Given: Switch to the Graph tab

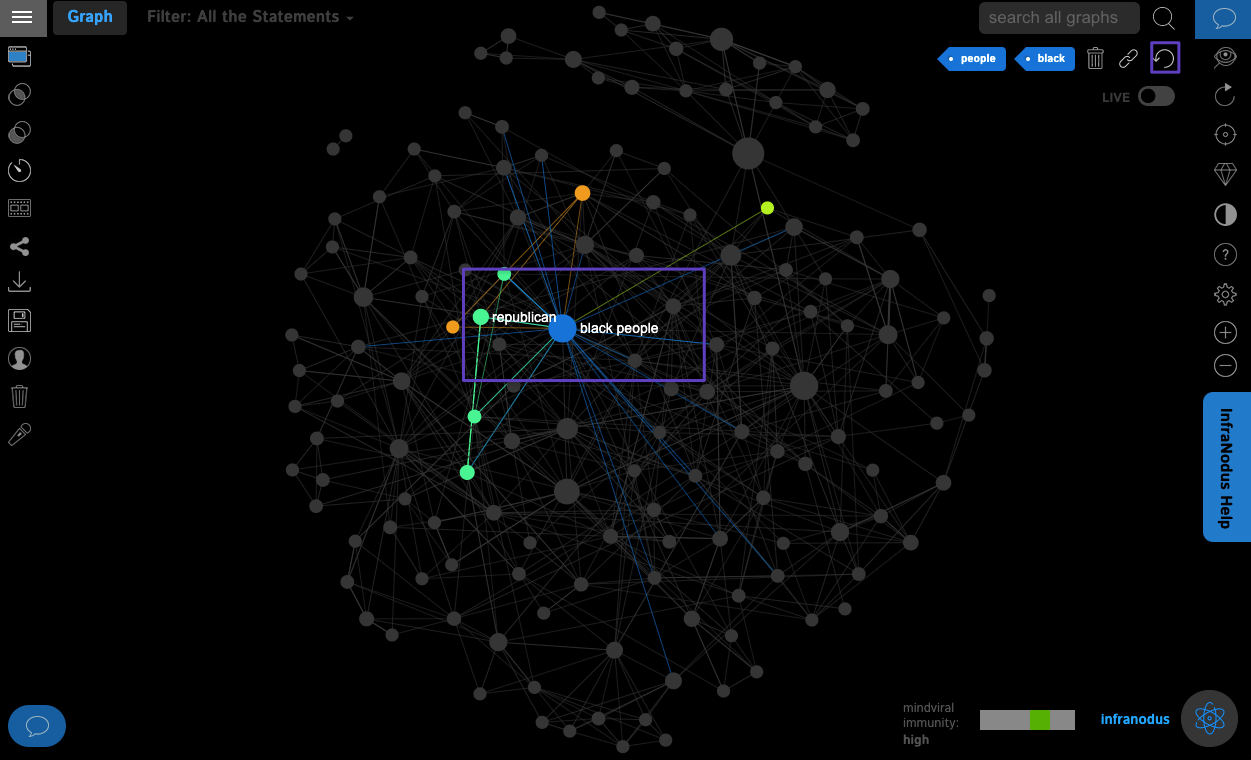Looking at the screenshot, I should click(90, 17).
